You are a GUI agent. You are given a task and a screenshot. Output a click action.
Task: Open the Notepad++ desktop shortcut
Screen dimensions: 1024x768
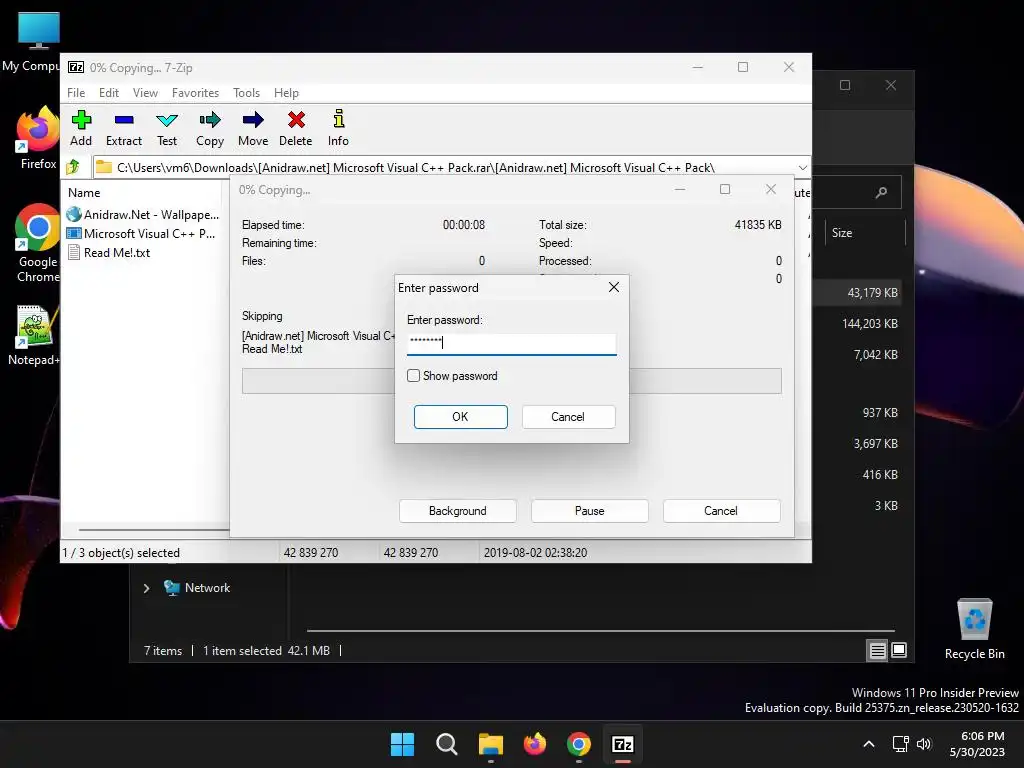(x=34, y=335)
